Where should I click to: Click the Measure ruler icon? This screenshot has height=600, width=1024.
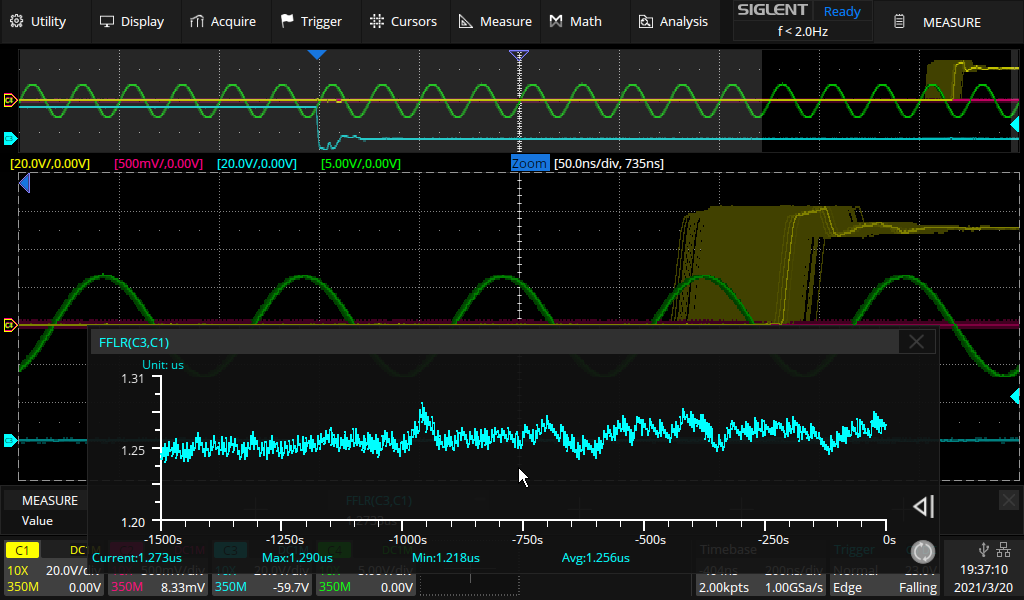click(466, 22)
